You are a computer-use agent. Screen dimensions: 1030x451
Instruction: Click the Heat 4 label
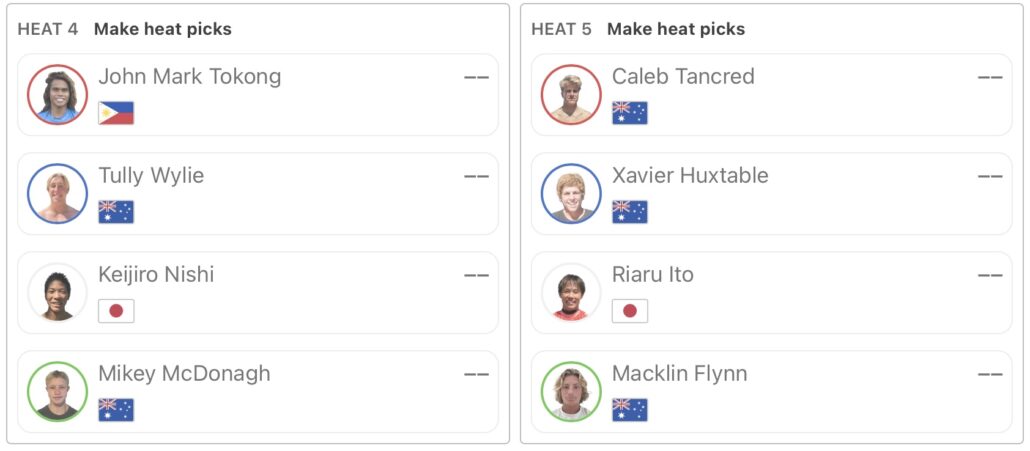(48, 29)
